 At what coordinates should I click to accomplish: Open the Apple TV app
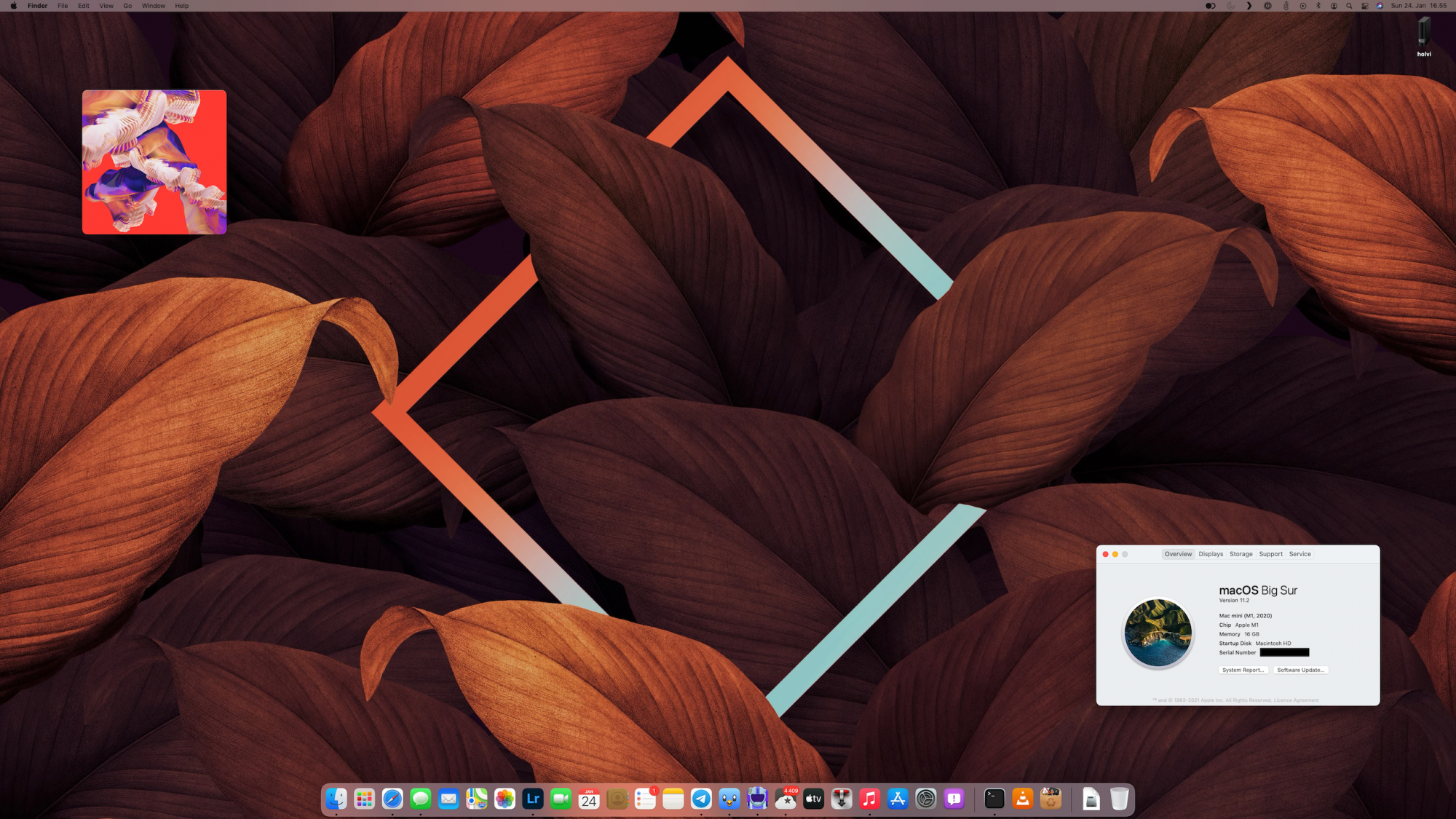[x=813, y=799]
